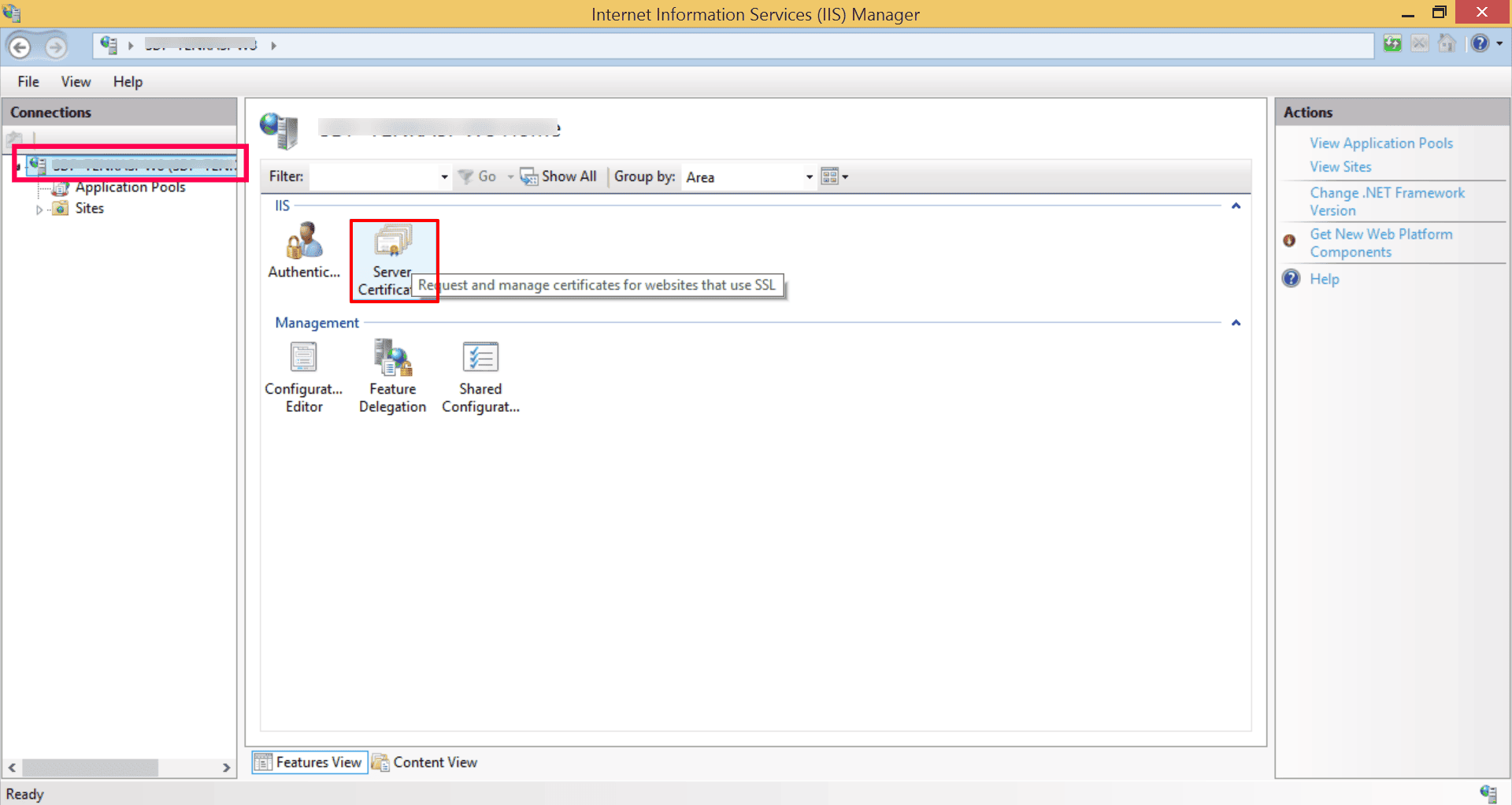This screenshot has width=1512, height=805.
Task: Click the Application Pools tree icon
Action: tap(61, 187)
